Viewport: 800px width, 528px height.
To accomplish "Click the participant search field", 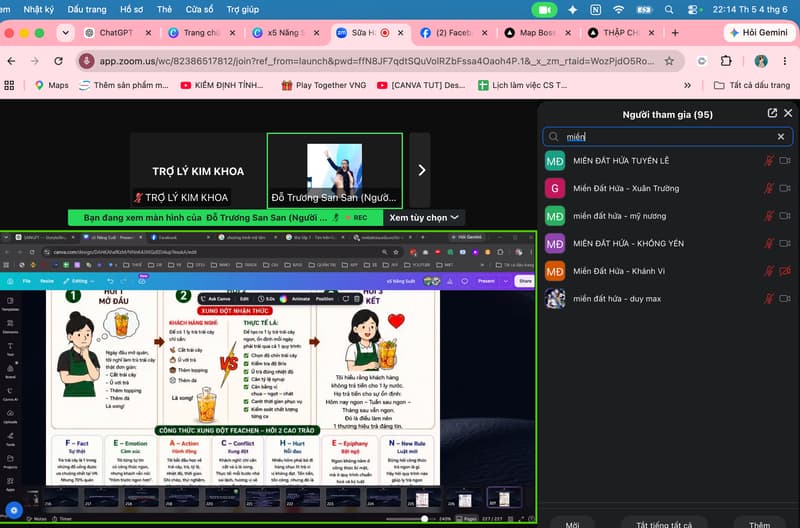I will (667, 137).
